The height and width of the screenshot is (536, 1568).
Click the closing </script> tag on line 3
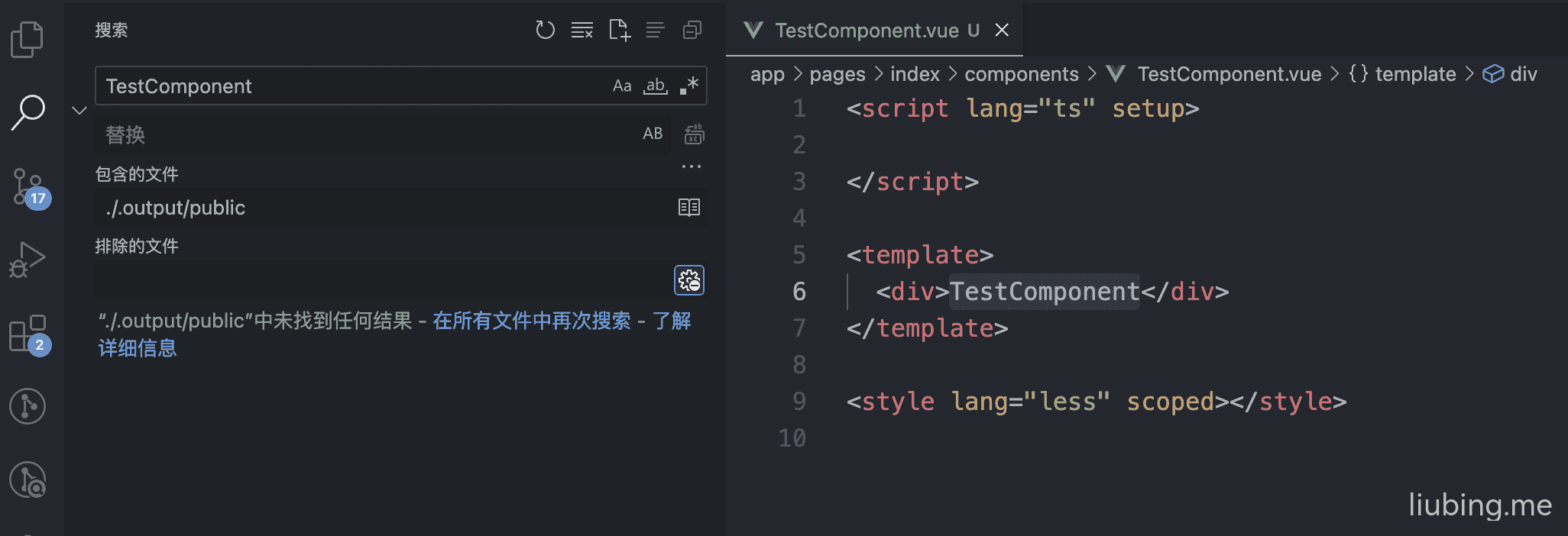(912, 182)
